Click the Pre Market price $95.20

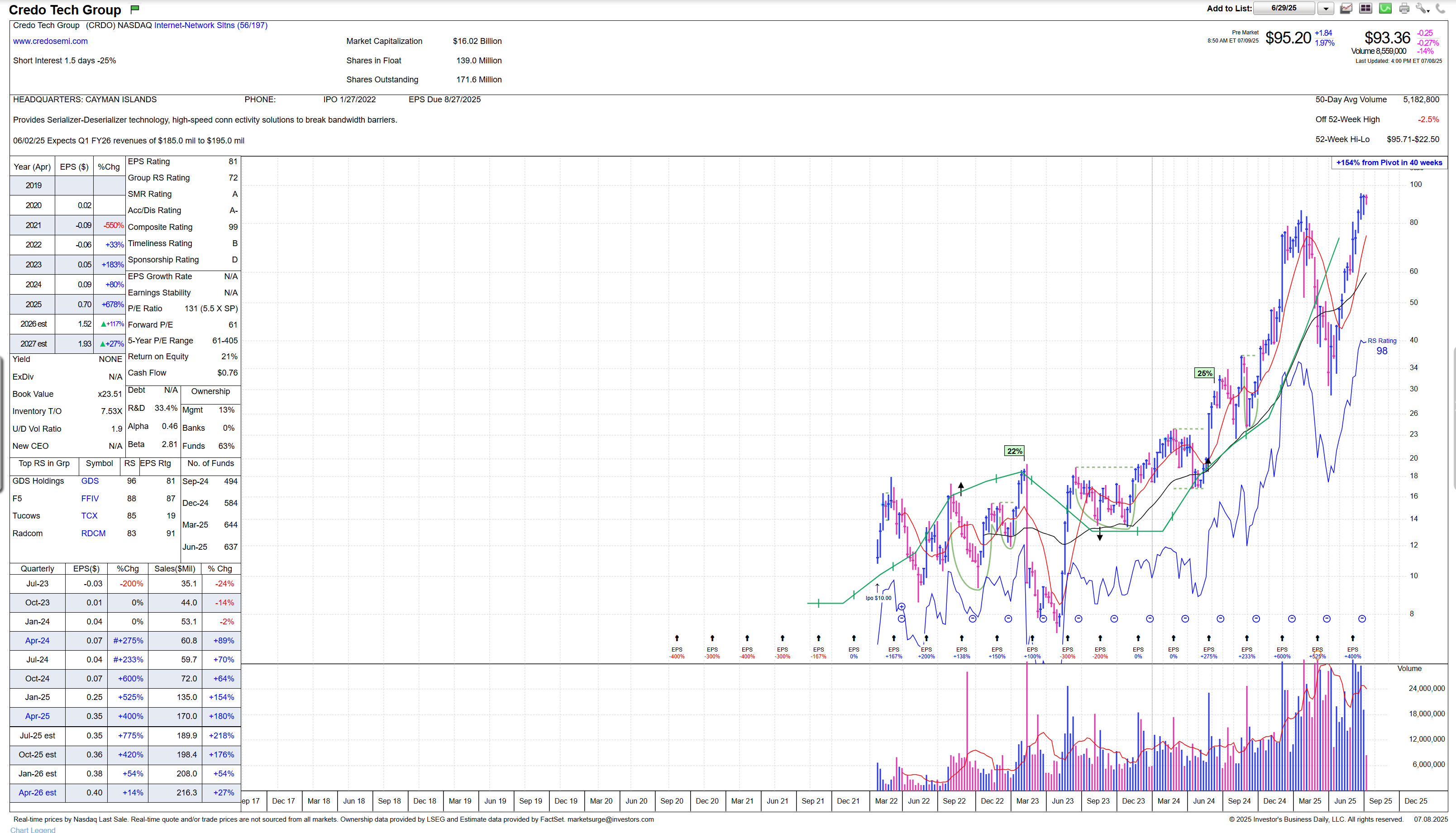(x=1288, y=38)
